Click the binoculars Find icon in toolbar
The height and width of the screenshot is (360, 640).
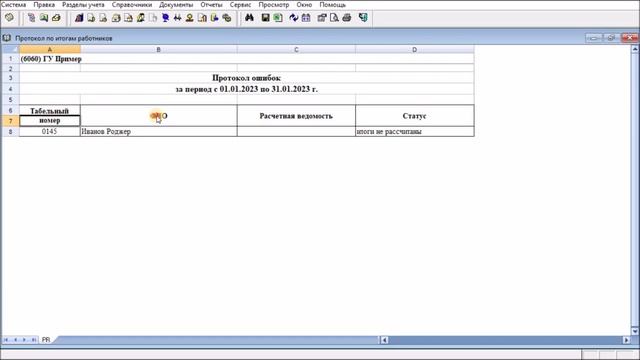[249, 18]
